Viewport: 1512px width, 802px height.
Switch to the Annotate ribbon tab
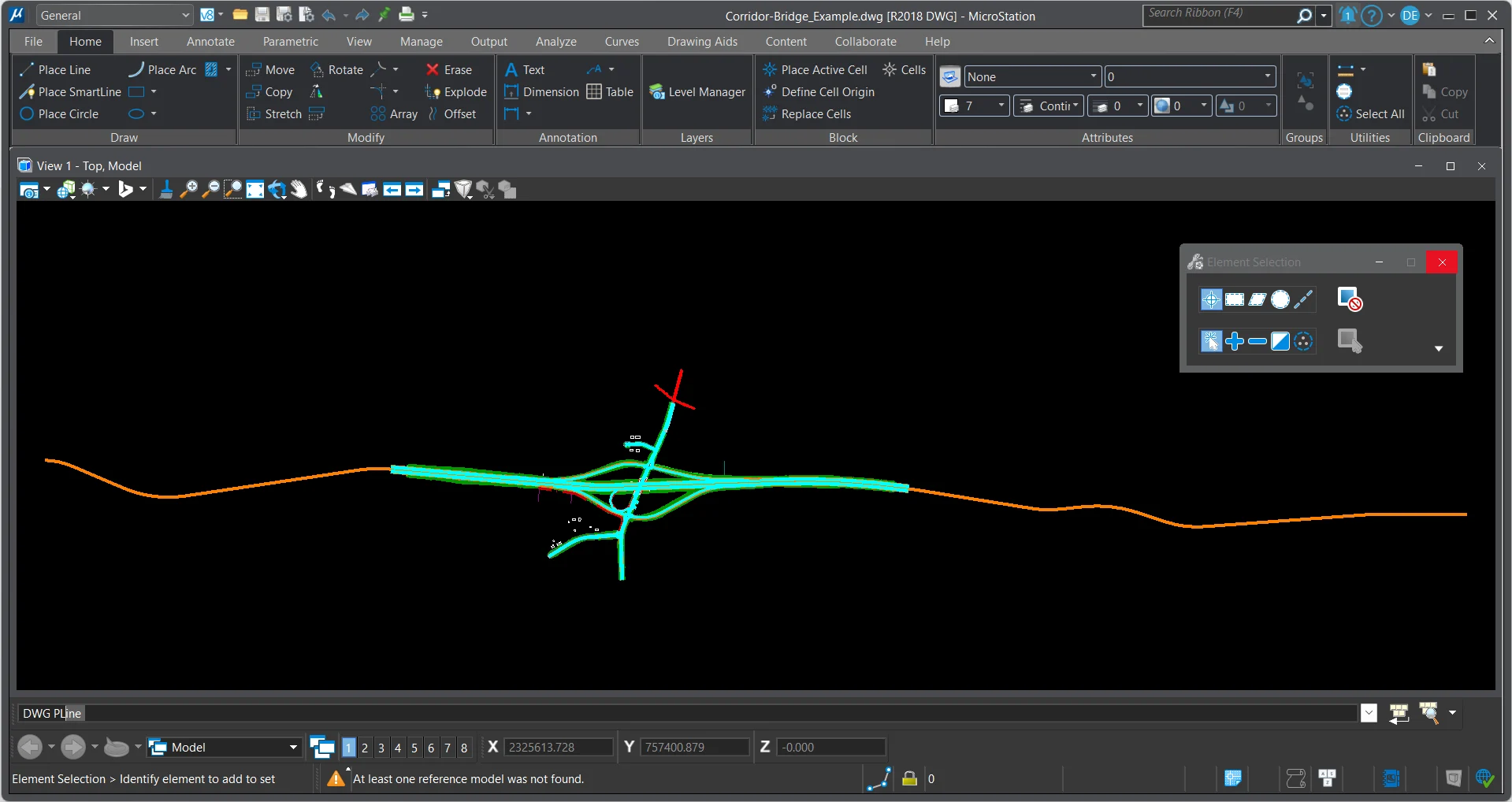tap(210, 42)
